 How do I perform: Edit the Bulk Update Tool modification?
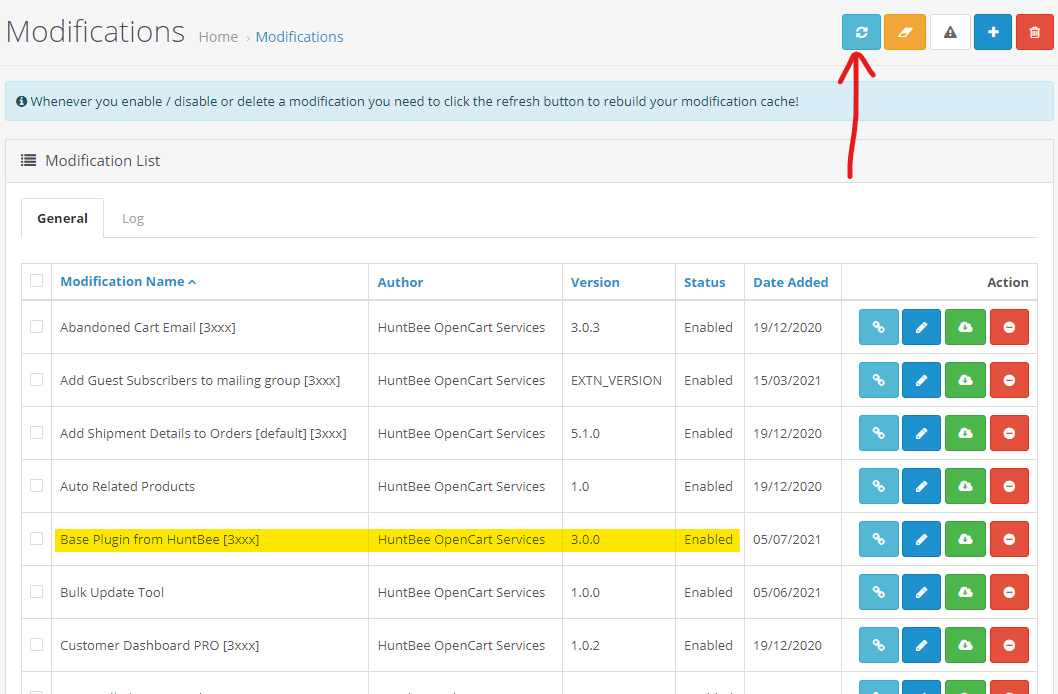click(921, 591)
